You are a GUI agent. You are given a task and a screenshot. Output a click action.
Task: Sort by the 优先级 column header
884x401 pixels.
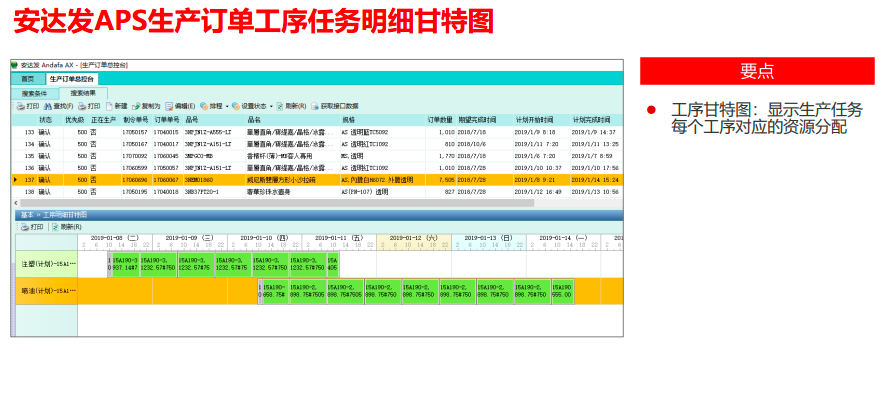pyautogui.click(x=75, y=120)
